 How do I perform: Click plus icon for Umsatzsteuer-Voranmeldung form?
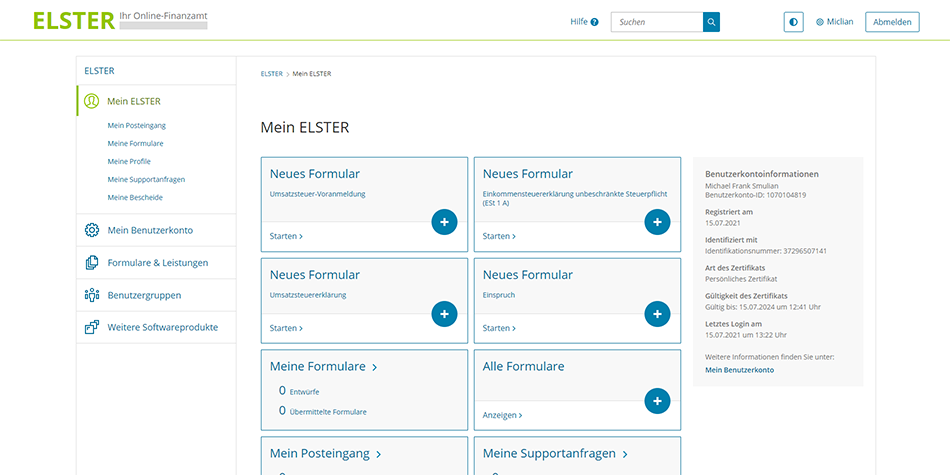pos(444,222)
